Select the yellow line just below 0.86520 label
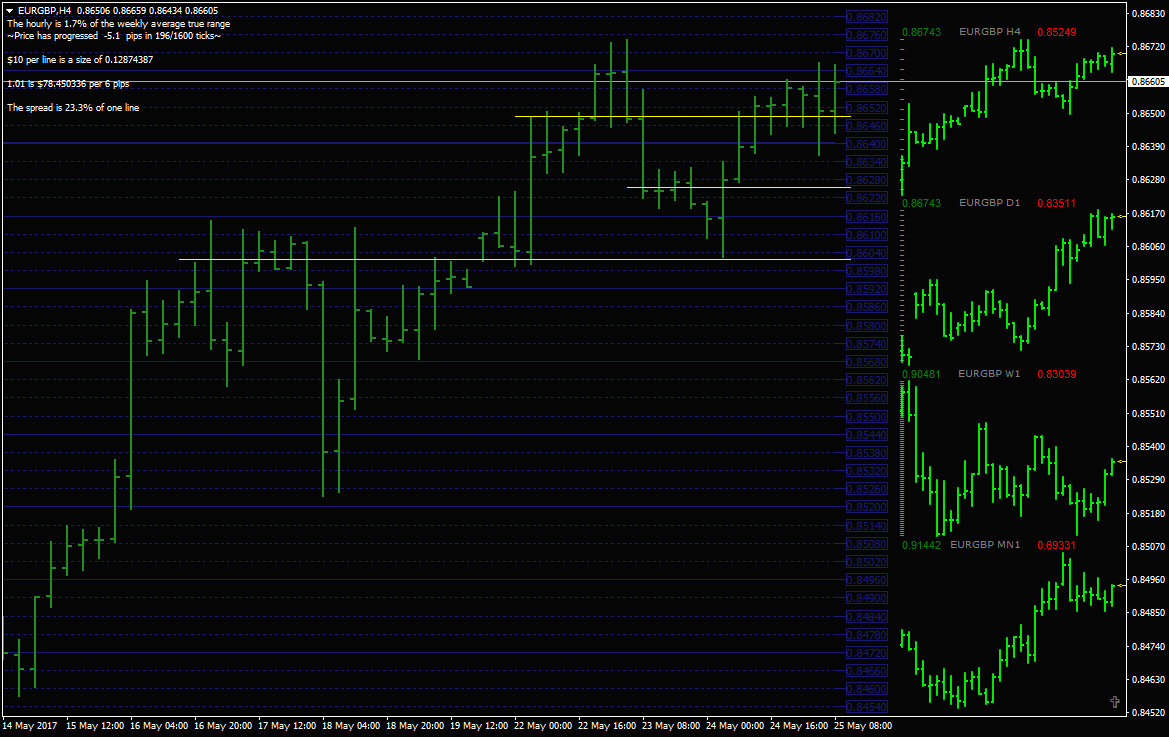 pyautogui.click(x=682, y=116)
